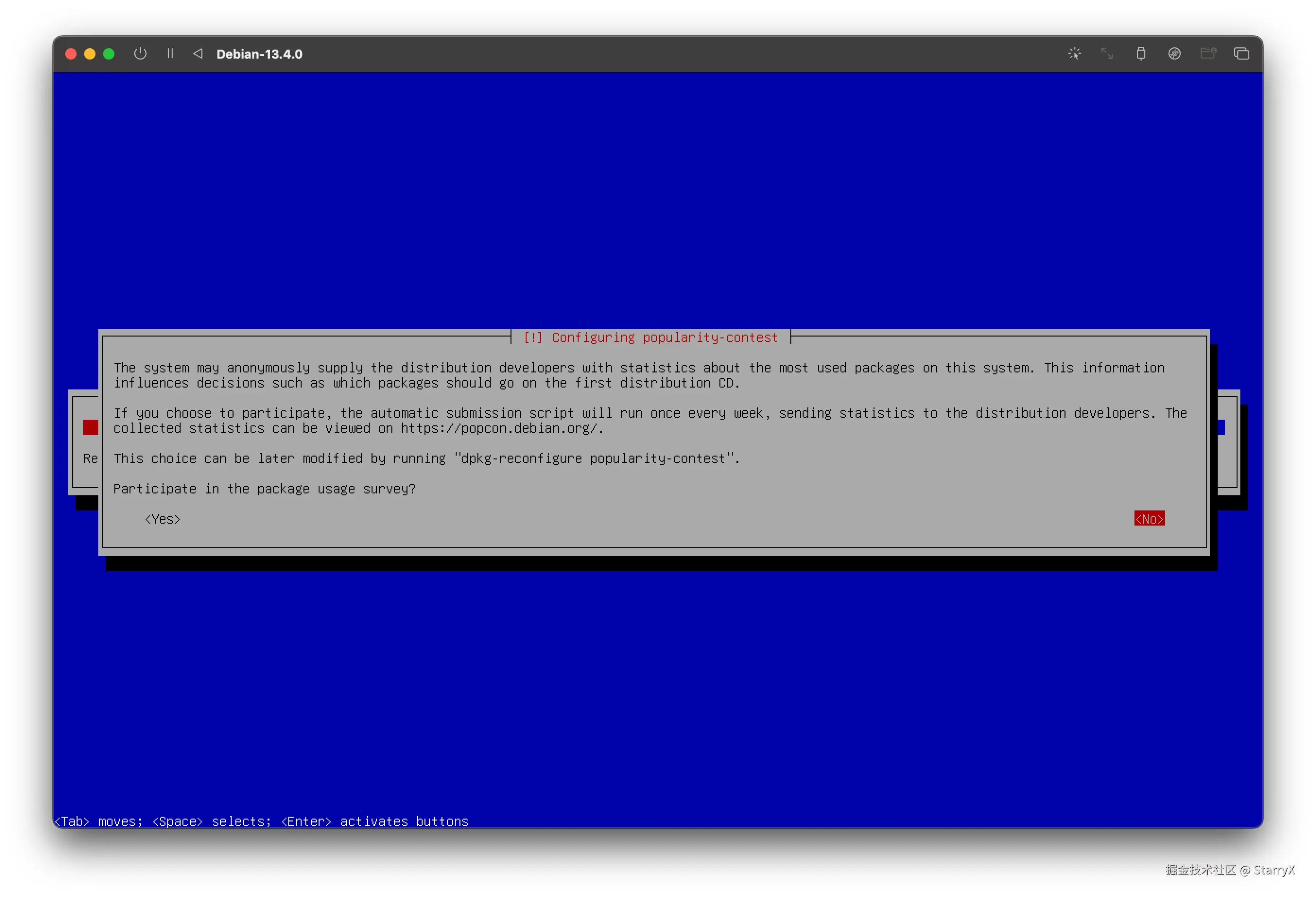1316x898 pixels.
Task: Click the shared folder icon
Action: [1208, 54]
